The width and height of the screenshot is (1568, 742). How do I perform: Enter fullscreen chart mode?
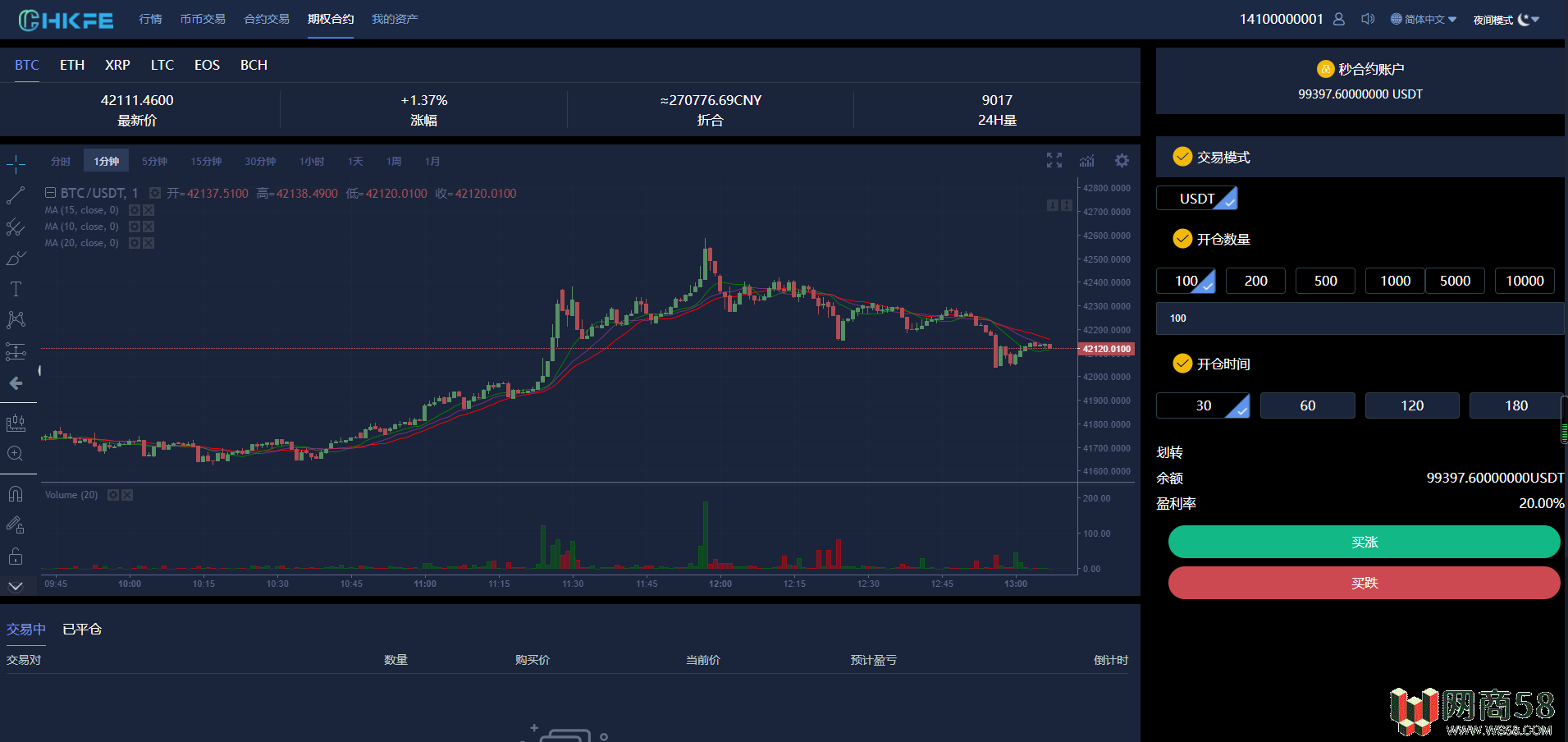coord(1054,161)
